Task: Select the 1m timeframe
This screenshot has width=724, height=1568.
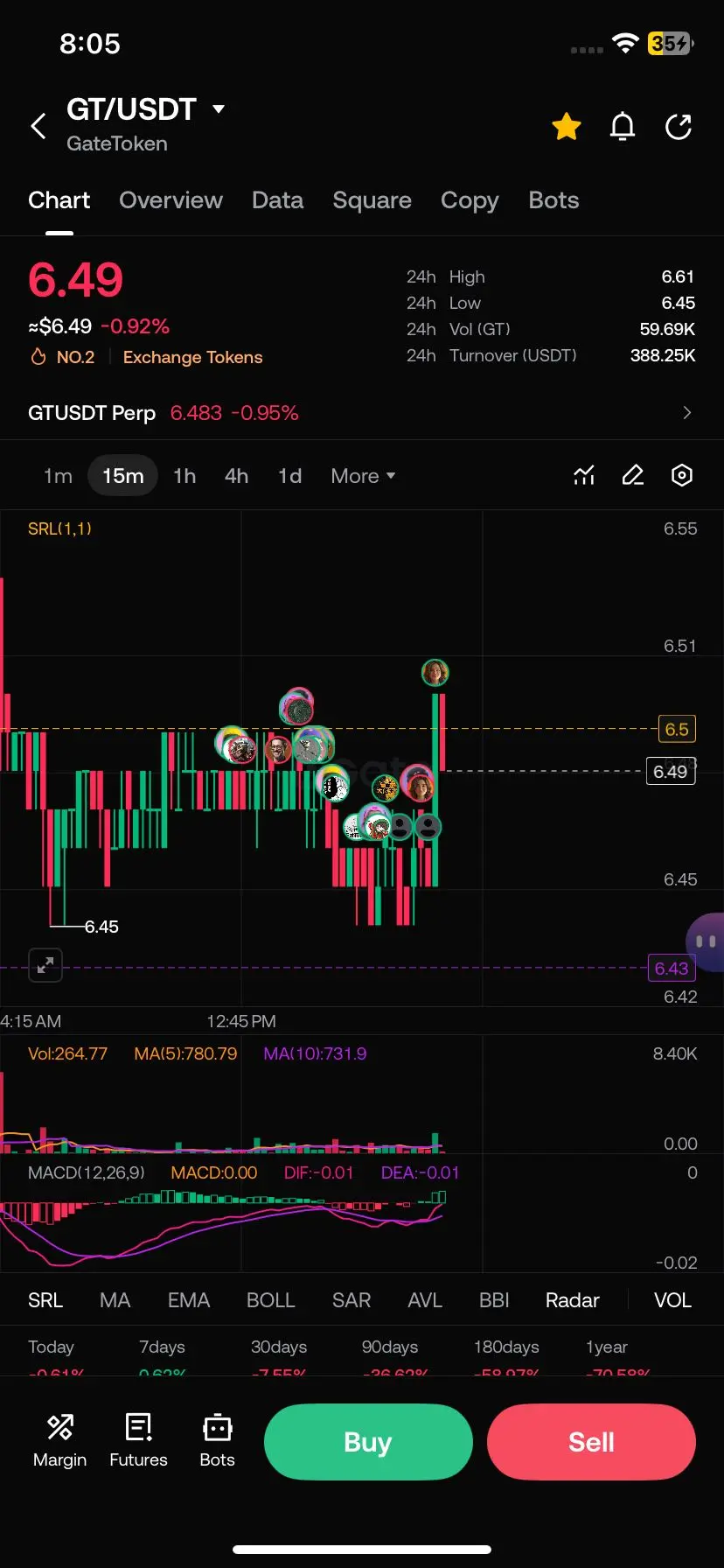Action: 58,476
